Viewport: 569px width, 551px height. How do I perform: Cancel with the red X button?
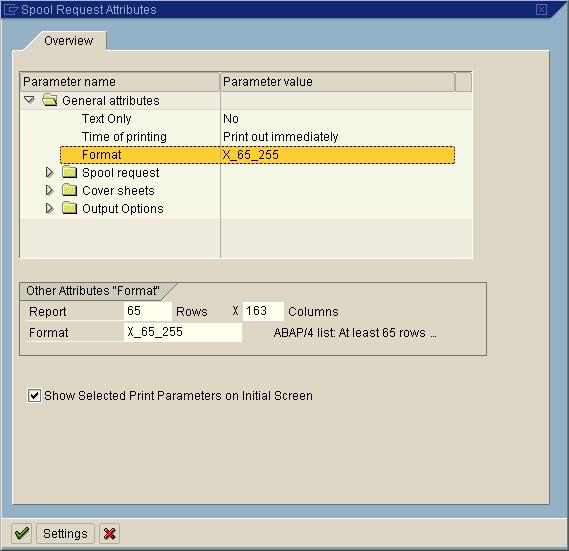point(109,533)
